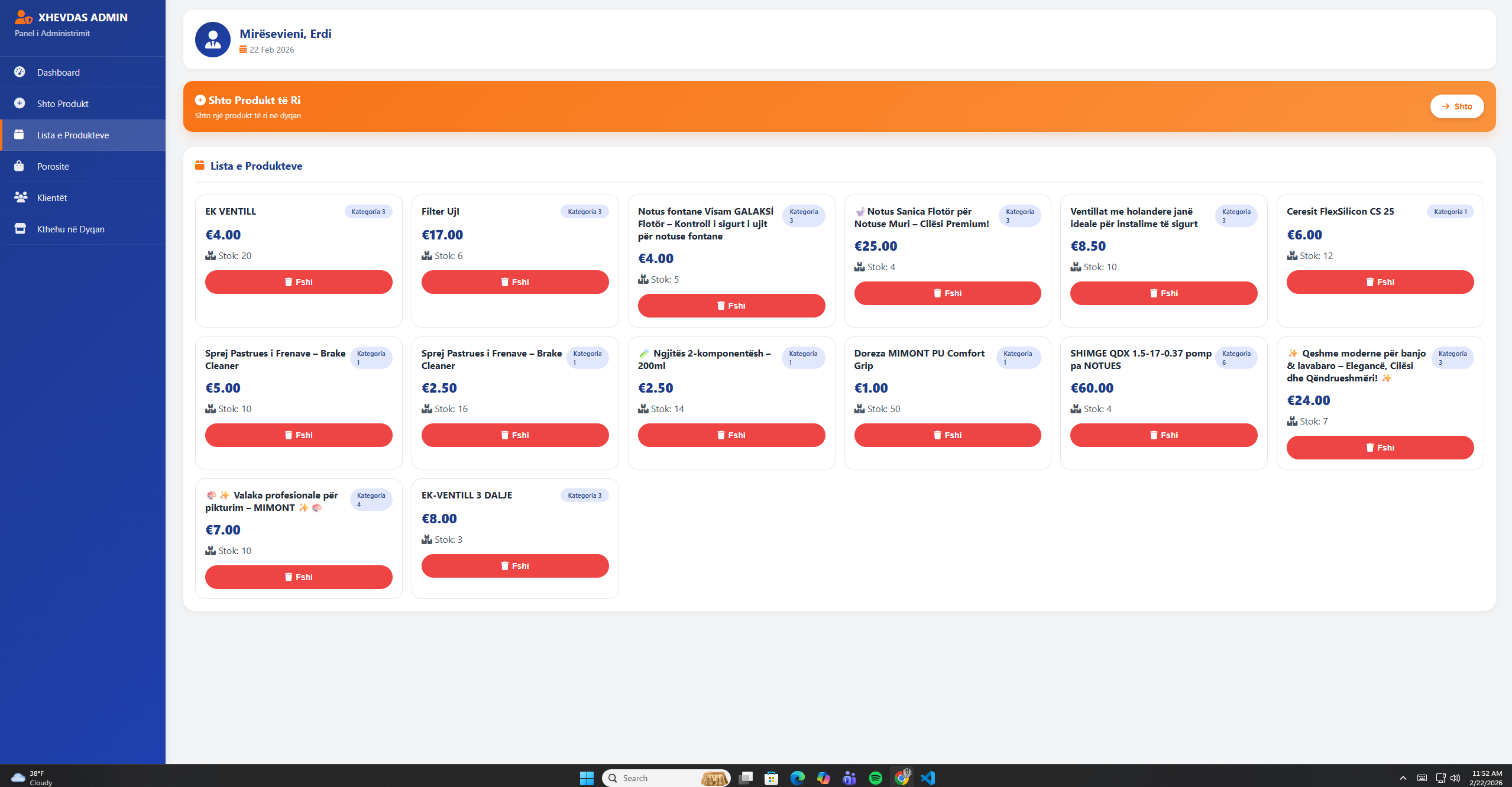Click the Microsoft Edge taskbar icon
This screenshot has width=1512, height=787.
tap(797, 778)
